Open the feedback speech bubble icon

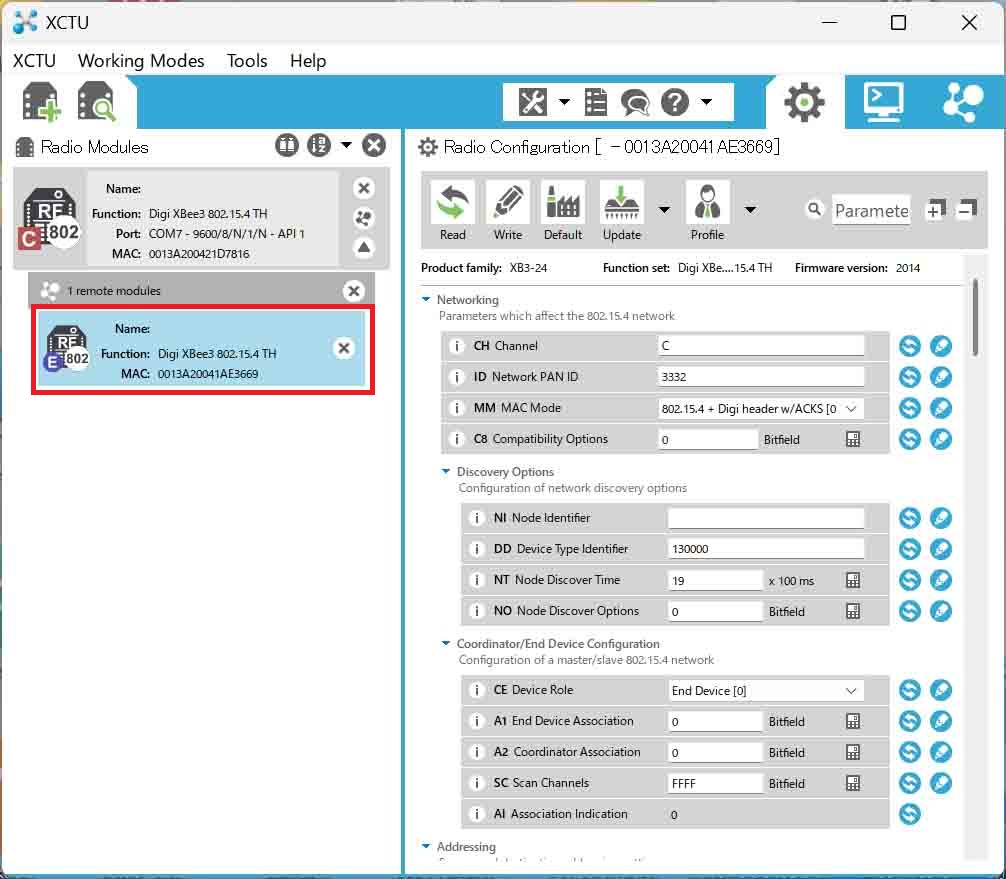coord(635,102)
